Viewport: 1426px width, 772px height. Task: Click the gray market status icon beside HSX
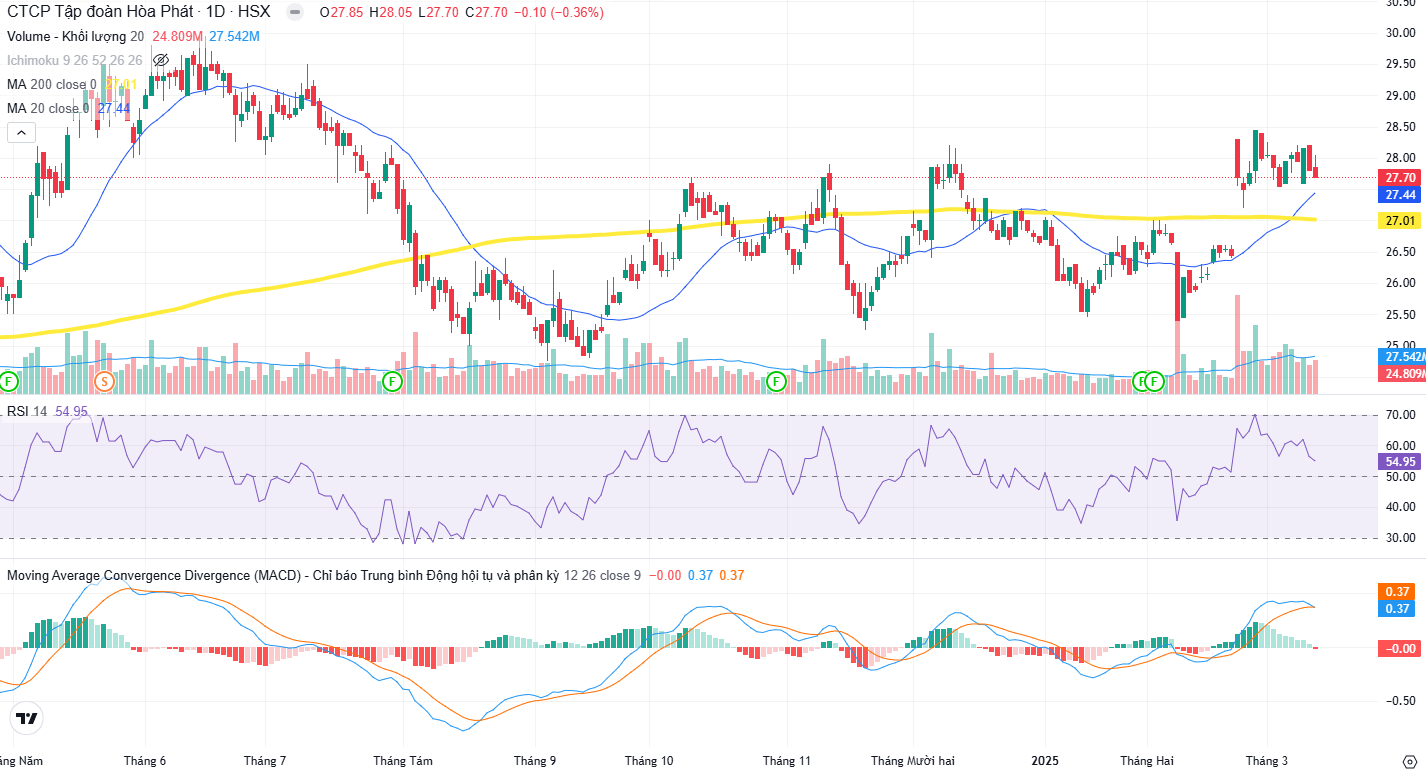point(295,12)
